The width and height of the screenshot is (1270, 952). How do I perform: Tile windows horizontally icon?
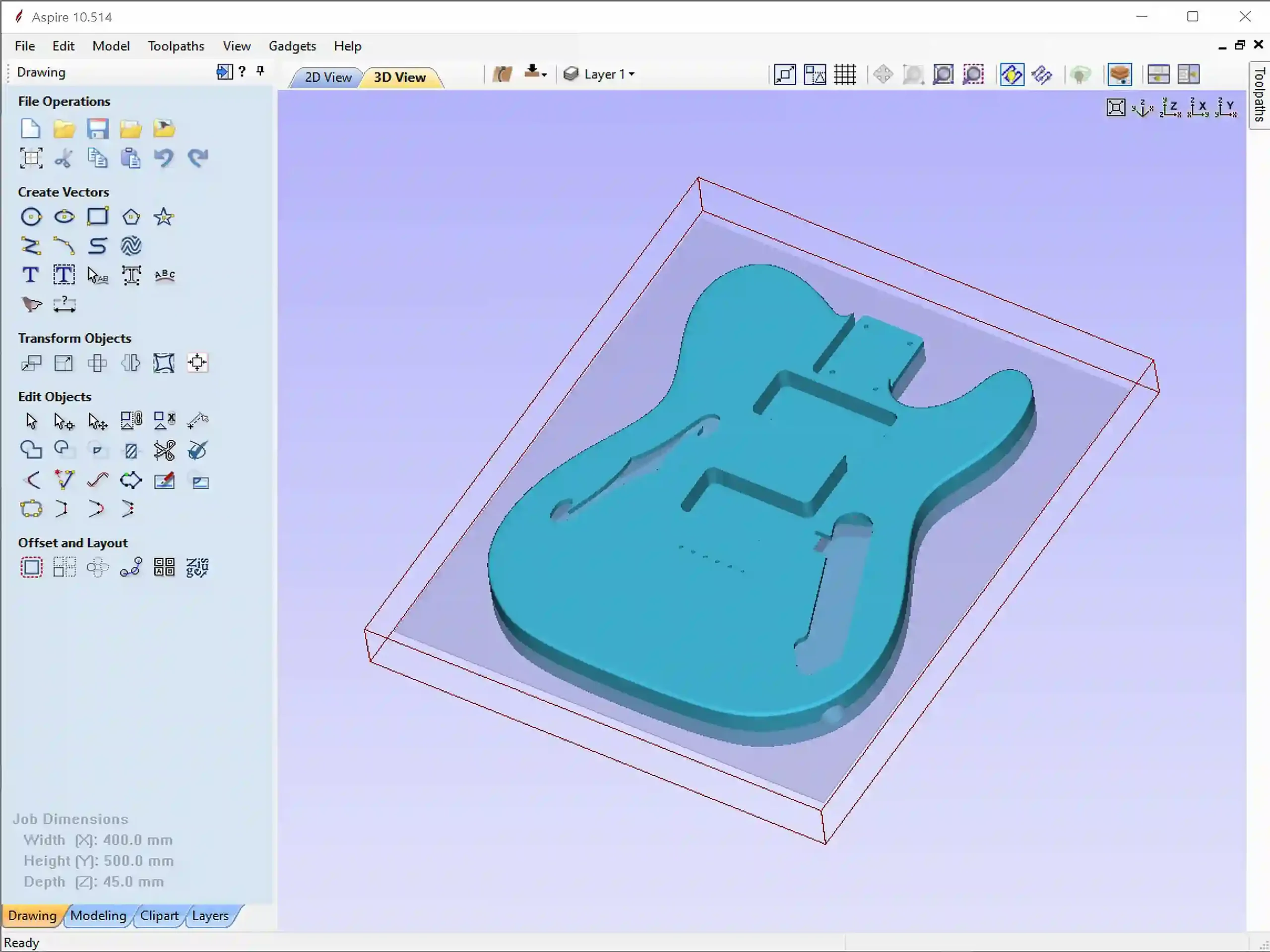coord(1158,74)
